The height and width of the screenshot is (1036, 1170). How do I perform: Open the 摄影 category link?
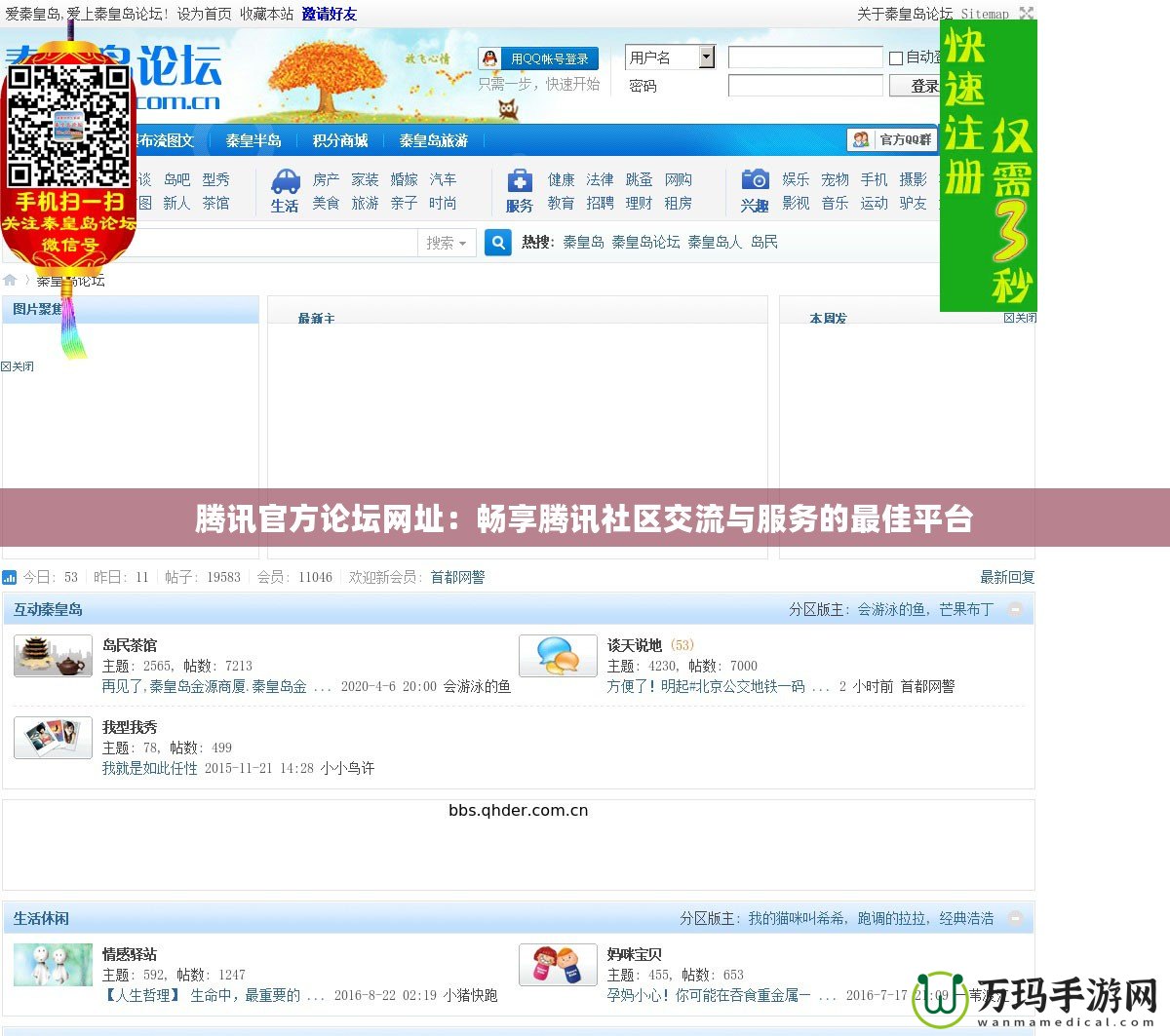[x=913, y=179]
